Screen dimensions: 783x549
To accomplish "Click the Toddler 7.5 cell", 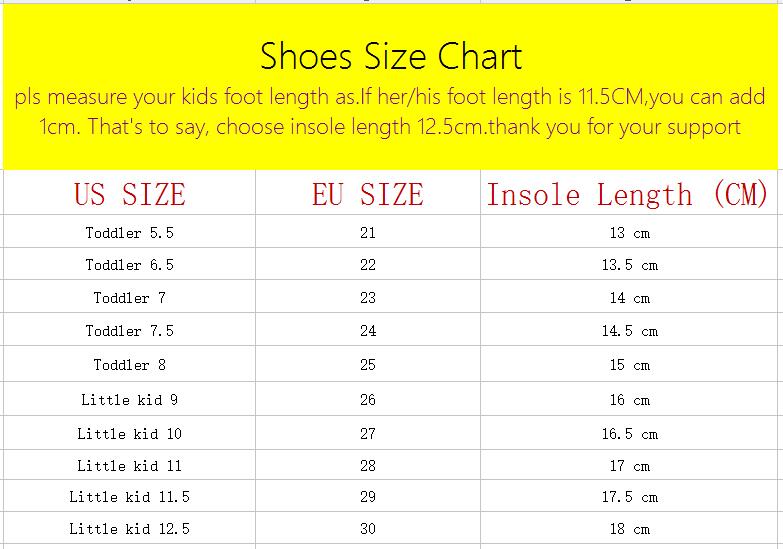I will [x=129, y=331].
